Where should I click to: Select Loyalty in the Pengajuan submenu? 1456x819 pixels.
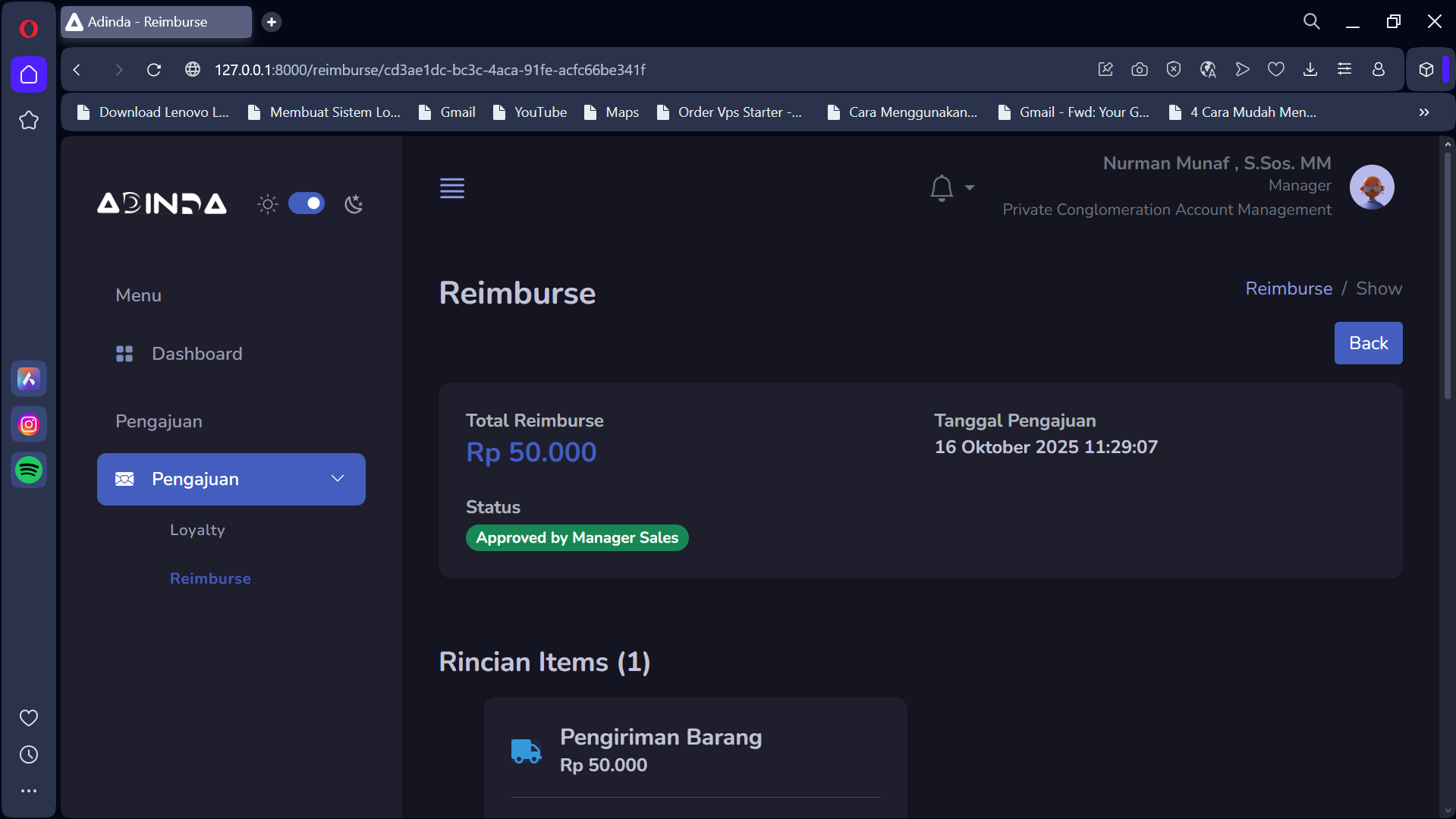pos(197,530)
